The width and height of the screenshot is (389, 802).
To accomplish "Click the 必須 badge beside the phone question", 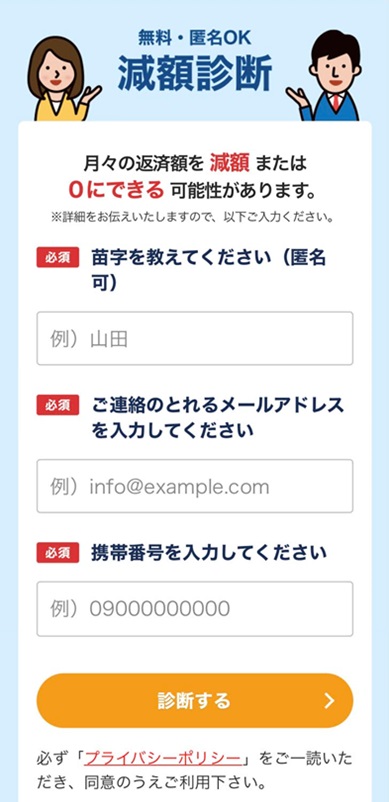I will 57,552.
